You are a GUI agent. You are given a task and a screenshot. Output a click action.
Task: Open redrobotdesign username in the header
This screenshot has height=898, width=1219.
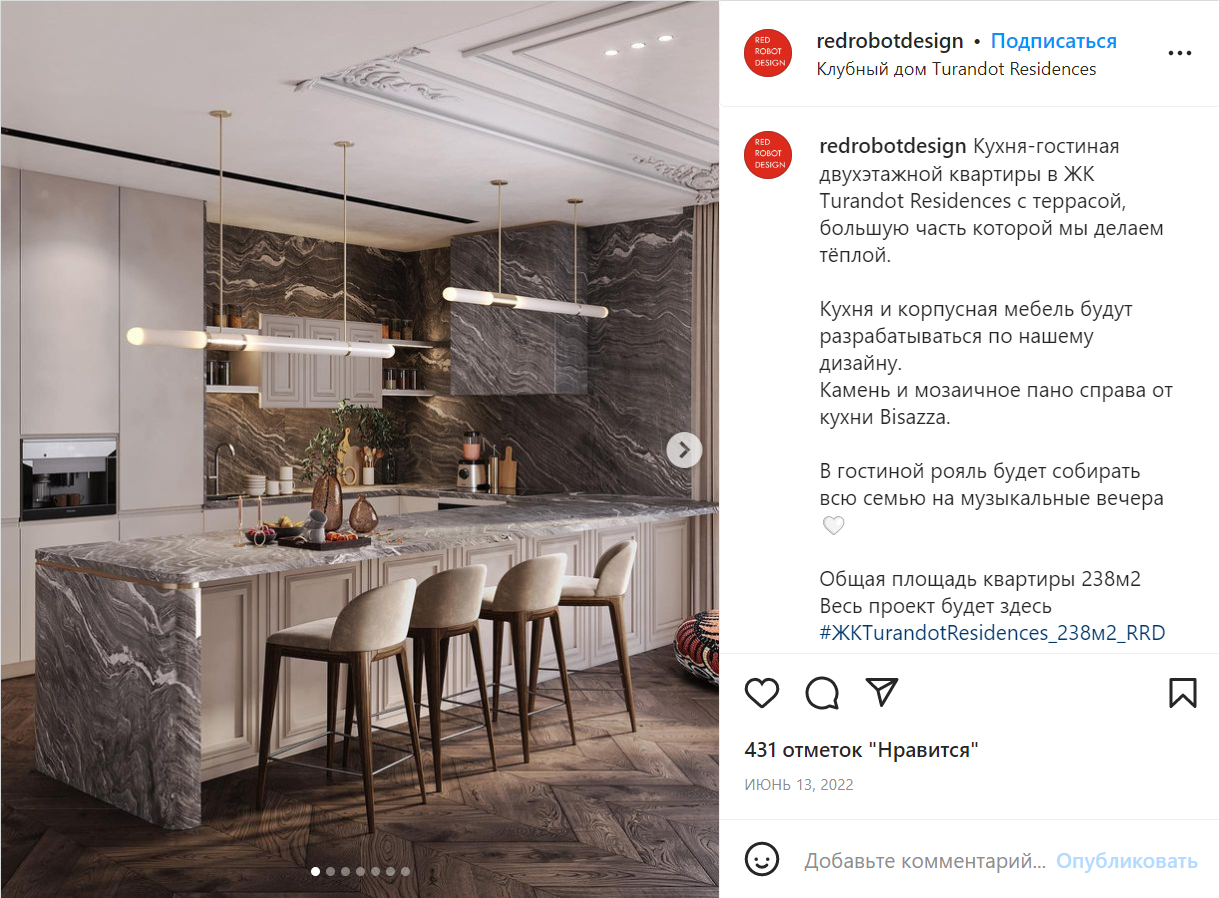tap(890, 41)
